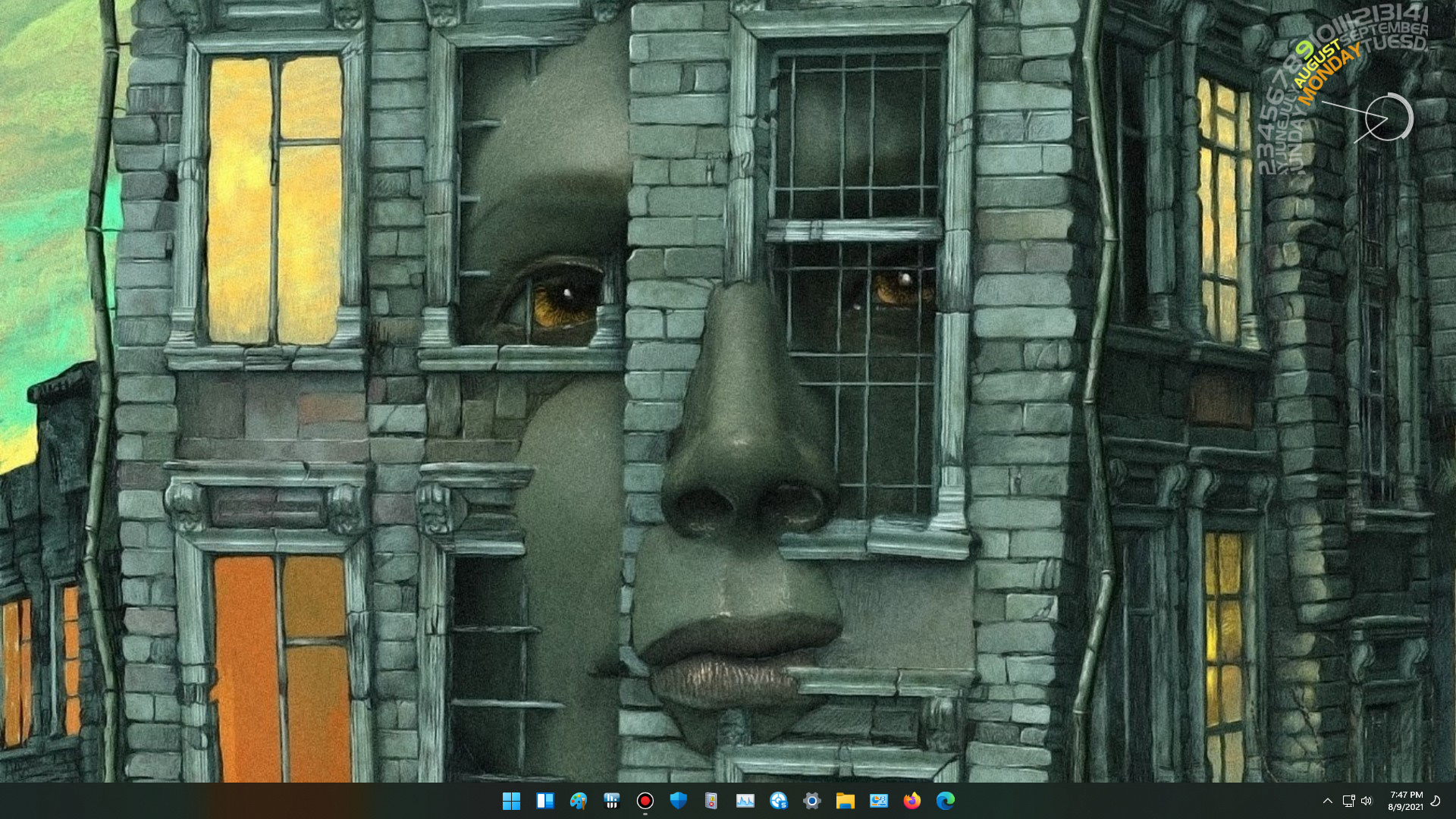Open the bar-chart app beside Paint icon
This screenshot has width=1456, height=819.
pyautogui.click(x=611, y=801)
